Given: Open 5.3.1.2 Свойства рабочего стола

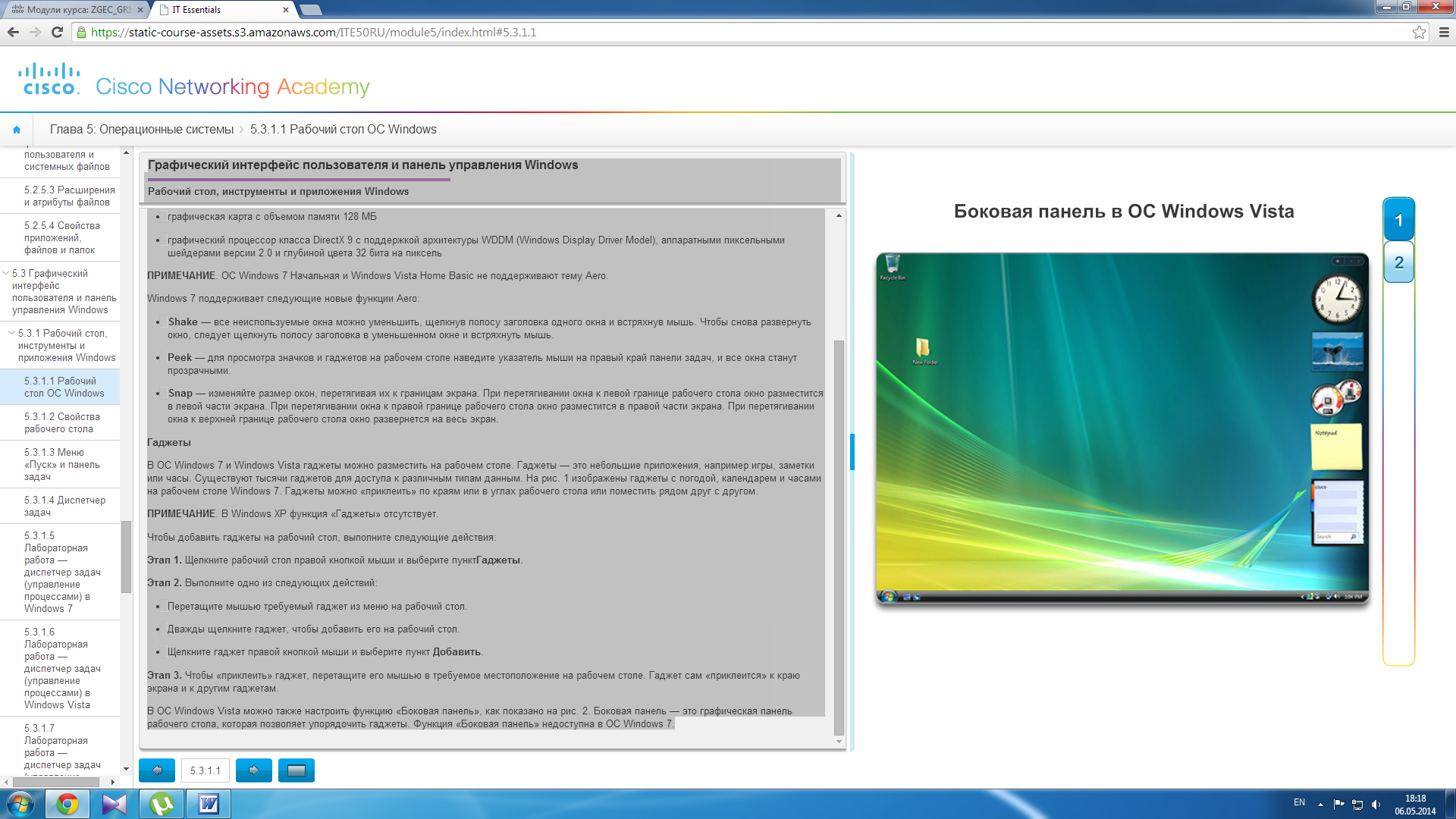Looking at the screenshot, I should click(x=61, y=422).
